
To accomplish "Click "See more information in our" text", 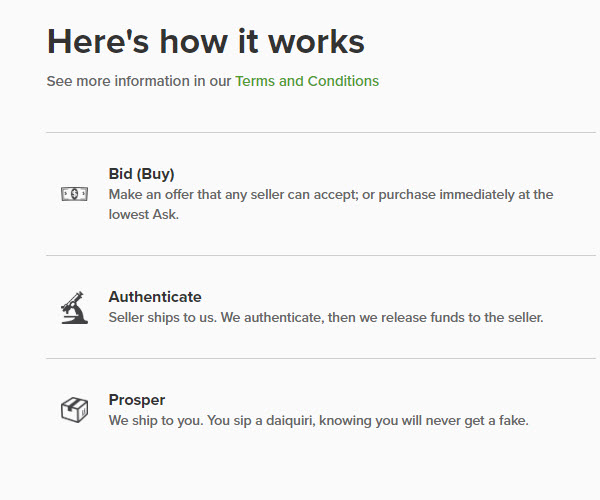I will tap(139, 81).
